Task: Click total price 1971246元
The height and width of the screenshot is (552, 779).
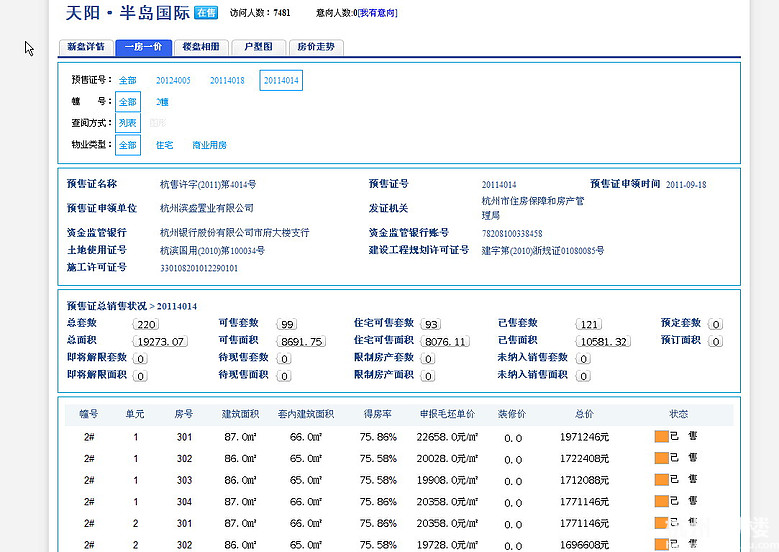Action: tap(584, 437)
